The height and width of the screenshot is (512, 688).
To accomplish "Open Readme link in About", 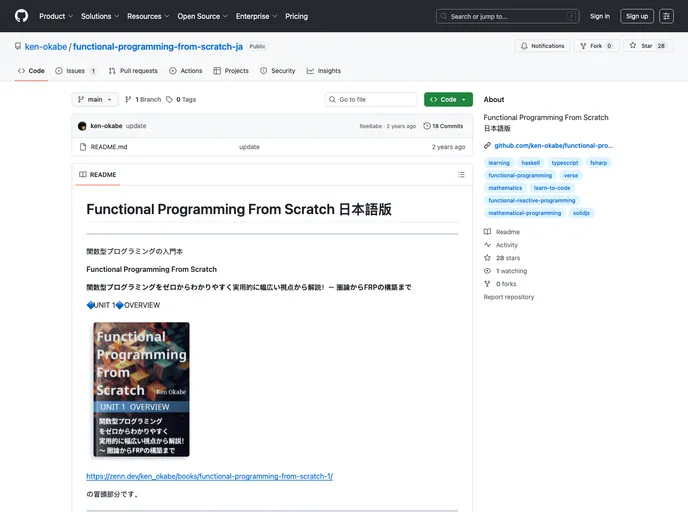I will pyautogui.click(x=502, y=232).
